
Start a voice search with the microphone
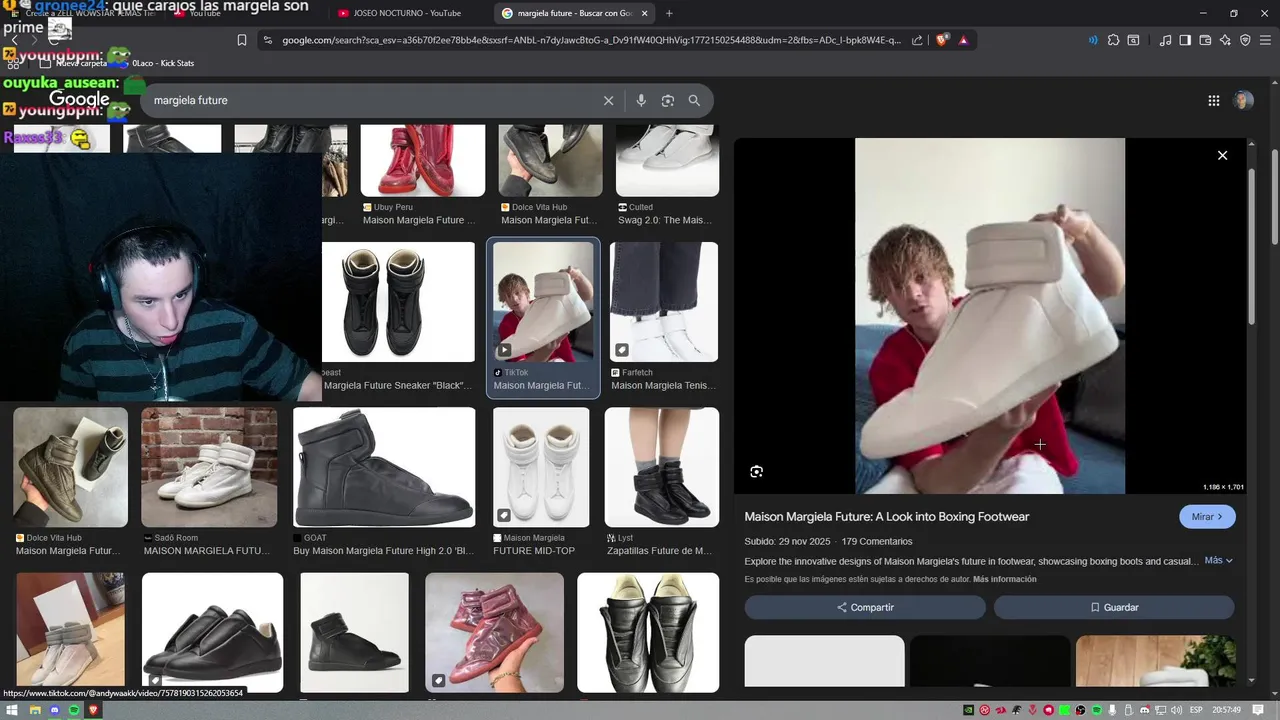641,101
